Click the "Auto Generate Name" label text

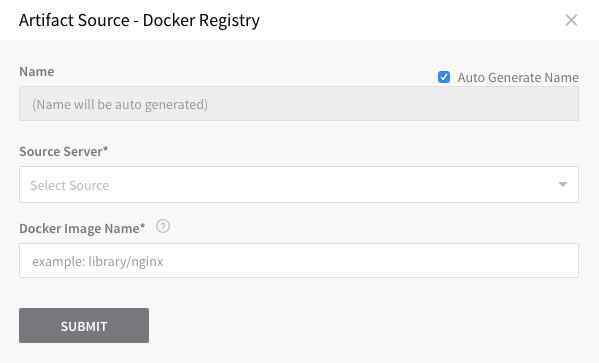[518, 78]
